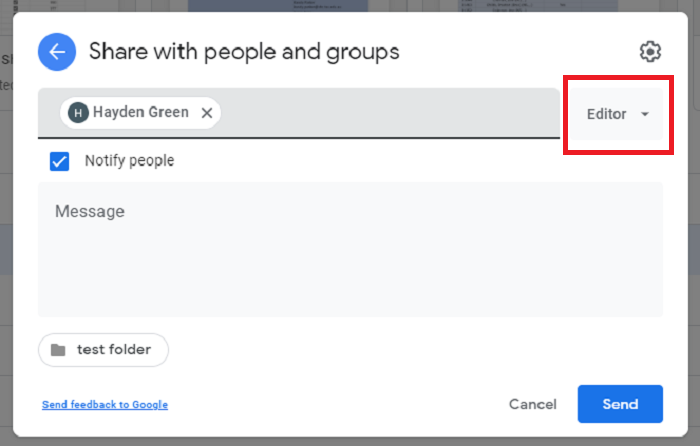Click the Hayden Green avatar circle
The image size is (700, 446).
(78, 113)
